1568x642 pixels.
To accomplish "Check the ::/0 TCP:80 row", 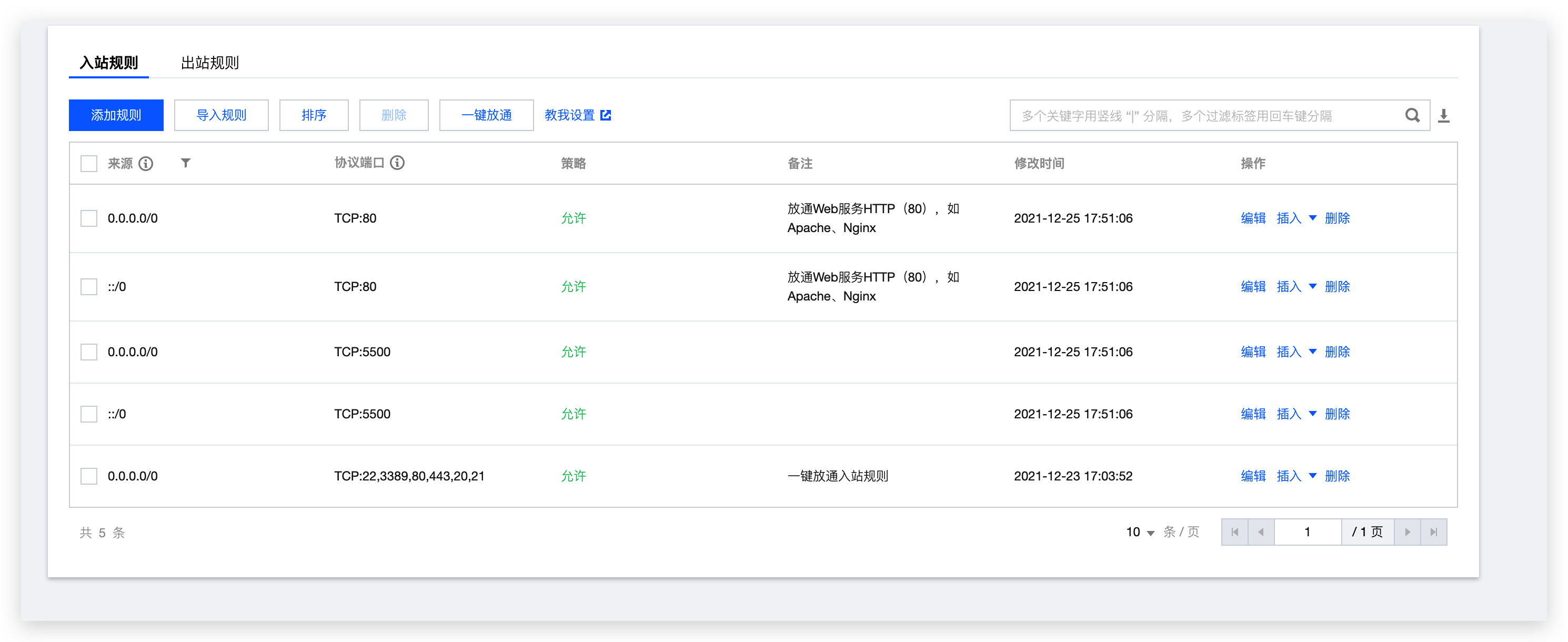I will pyautogui.click(x=89, y=286).
